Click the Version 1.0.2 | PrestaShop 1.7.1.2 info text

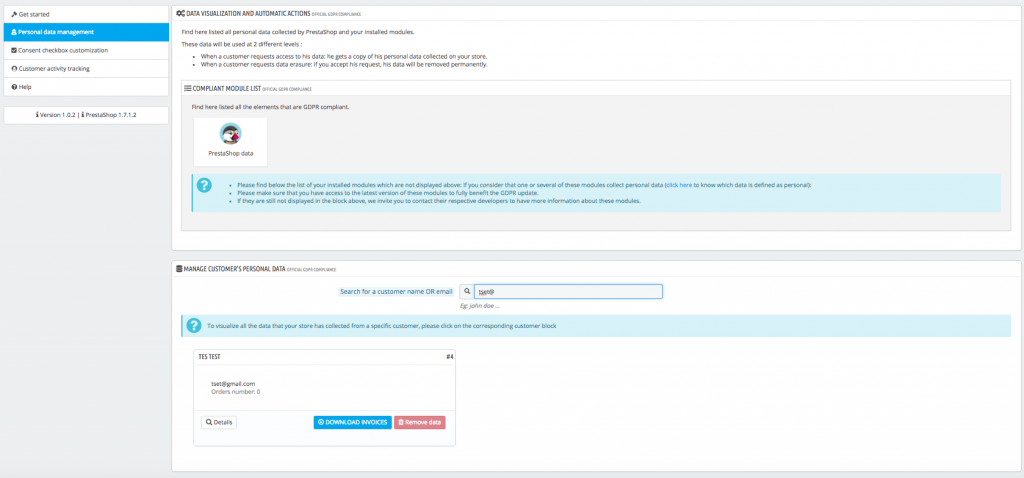point(86,115)
